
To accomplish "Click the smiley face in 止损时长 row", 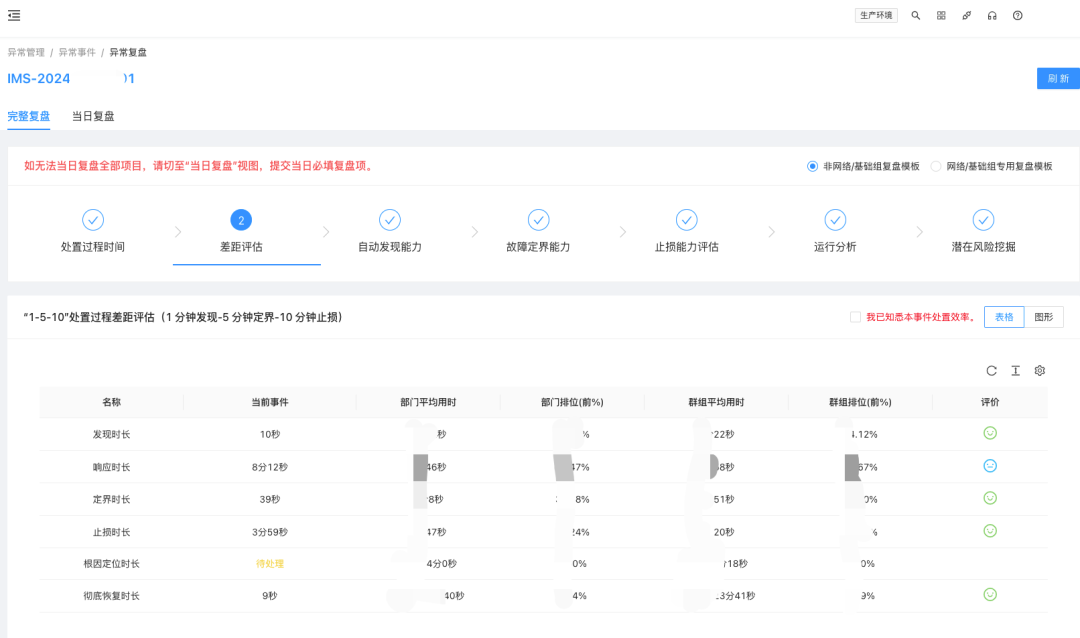I will [x=990, y=531].
